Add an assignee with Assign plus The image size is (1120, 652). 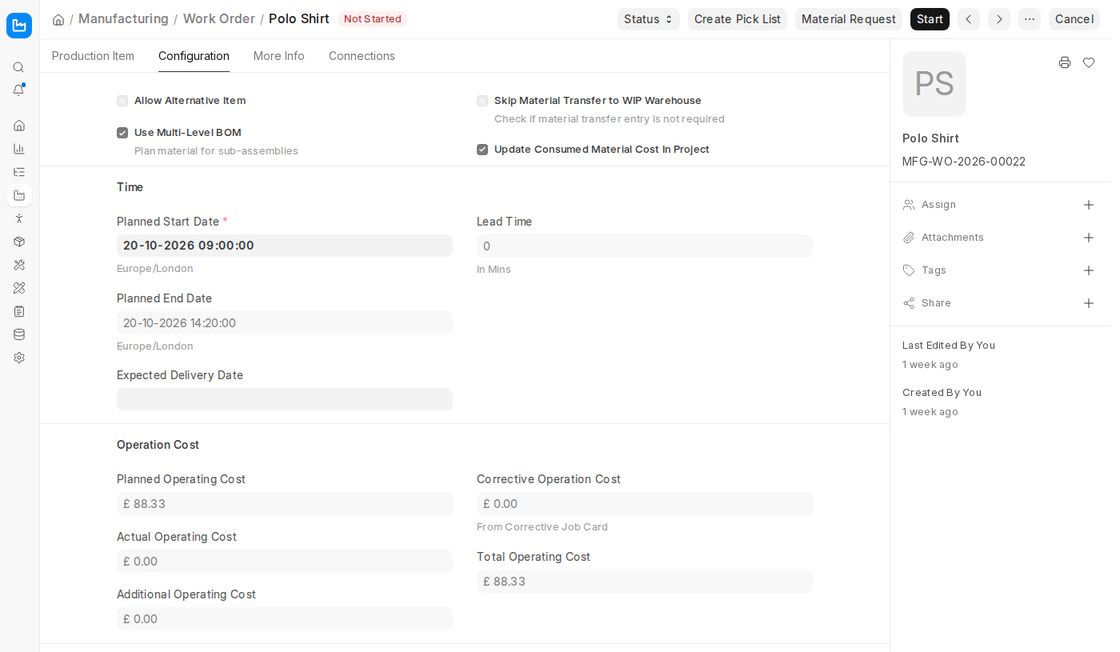coord(1089,205)
